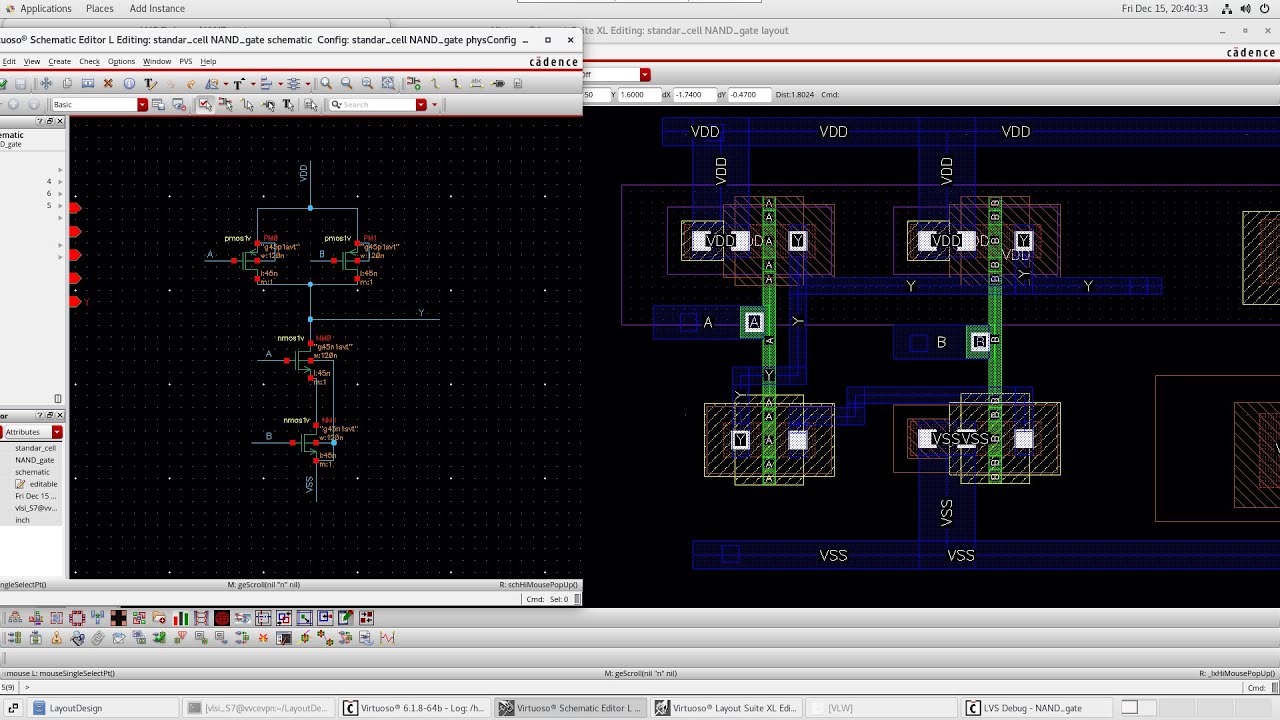Click the Zoom In magnifier icon
The image size is (1280, 720).
pyautogui.click(x=326, y=83)
